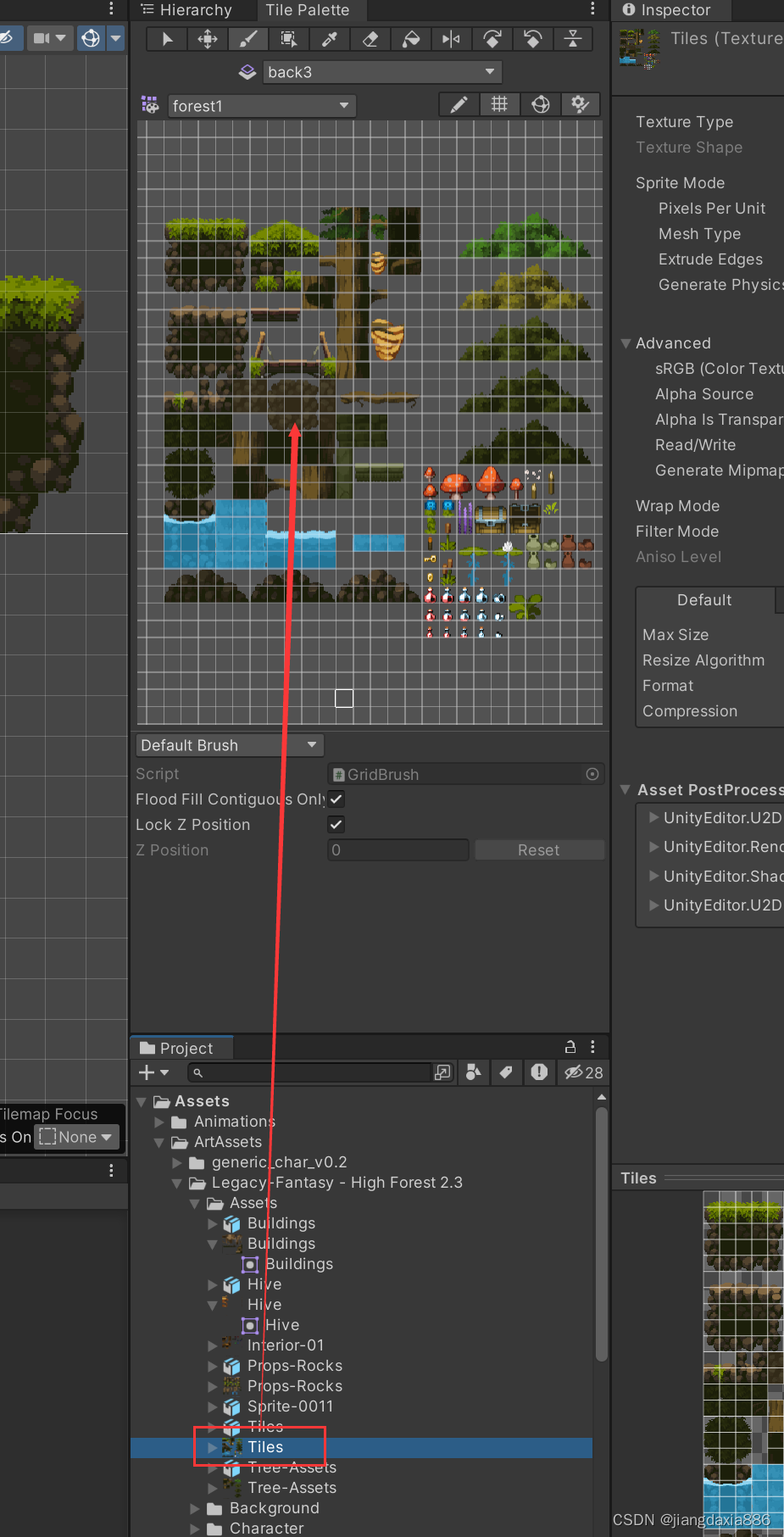Click the Search by Label tag icon

click(506, 1072)
